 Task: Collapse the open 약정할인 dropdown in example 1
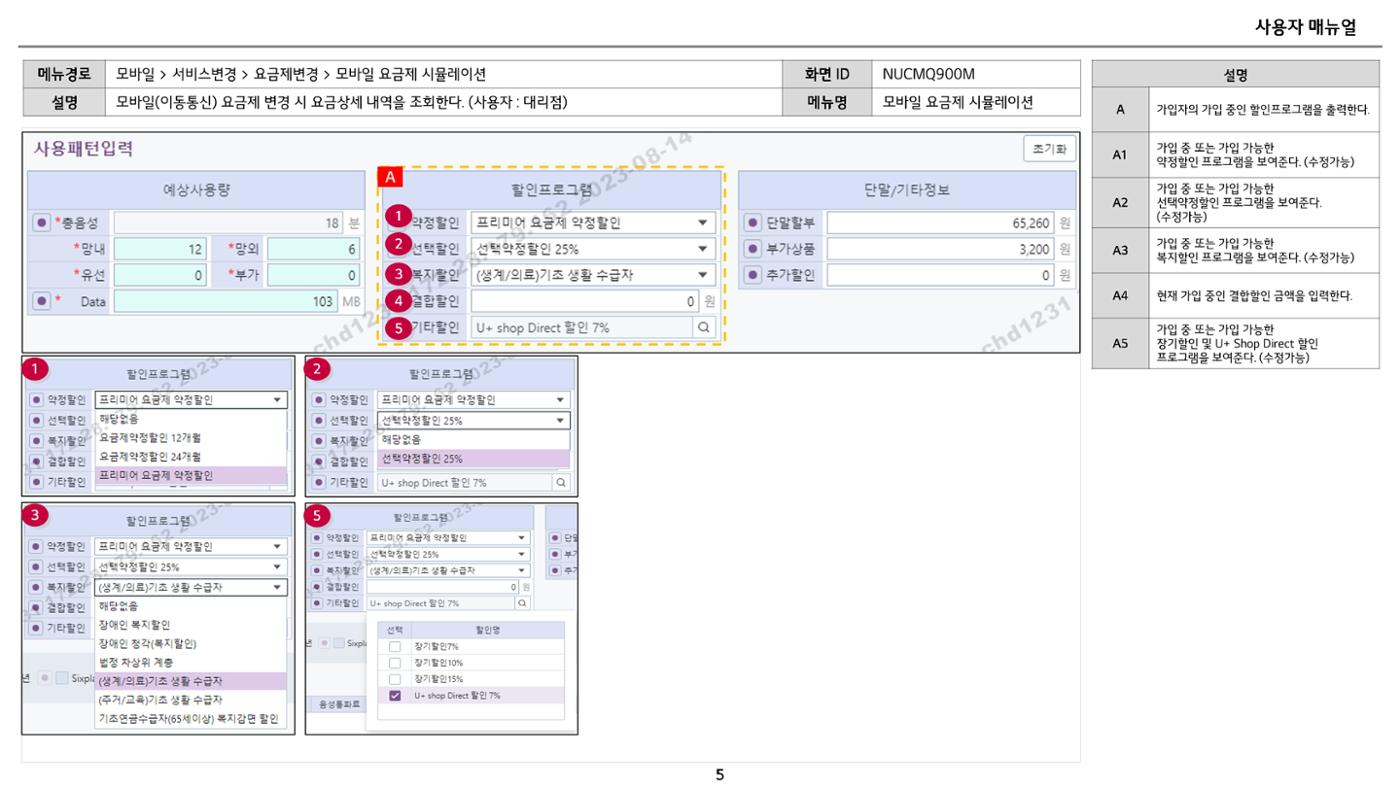coord(191,400)
